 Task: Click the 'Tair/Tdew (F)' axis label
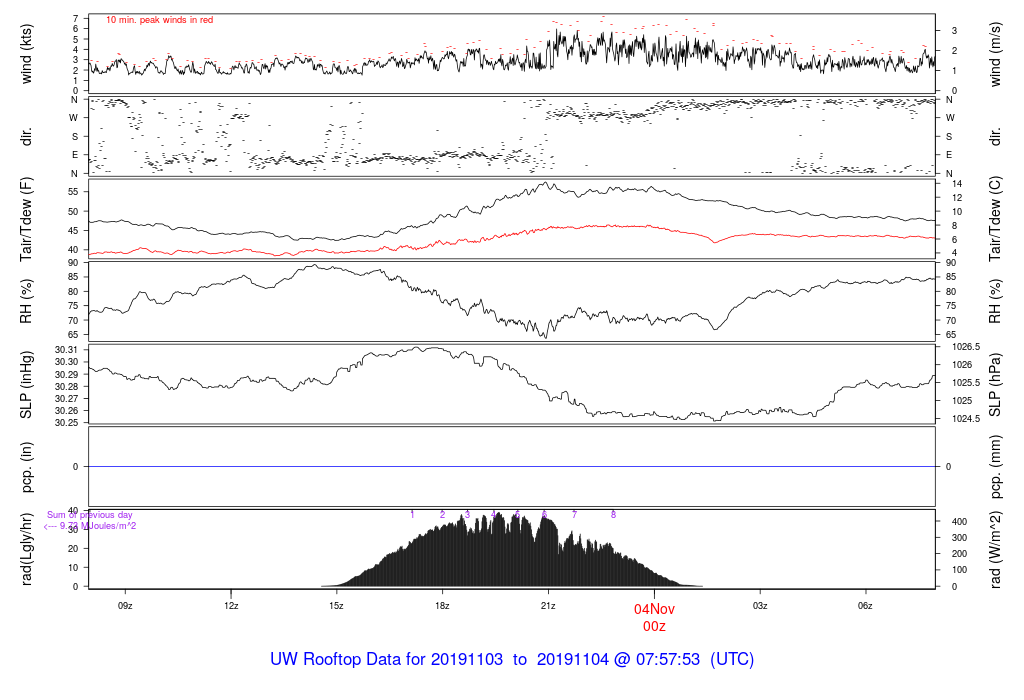[26, 219]
